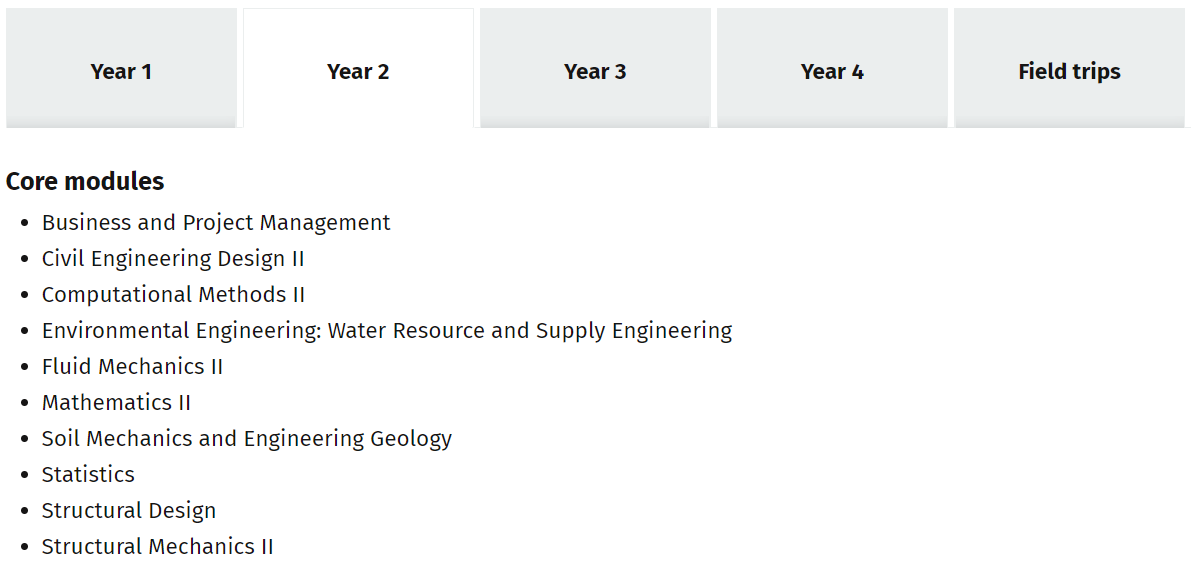Show the Year 4 modules tab
Image resolution: width=1191 pixels, height=568 pixels.
click(832, 71)
